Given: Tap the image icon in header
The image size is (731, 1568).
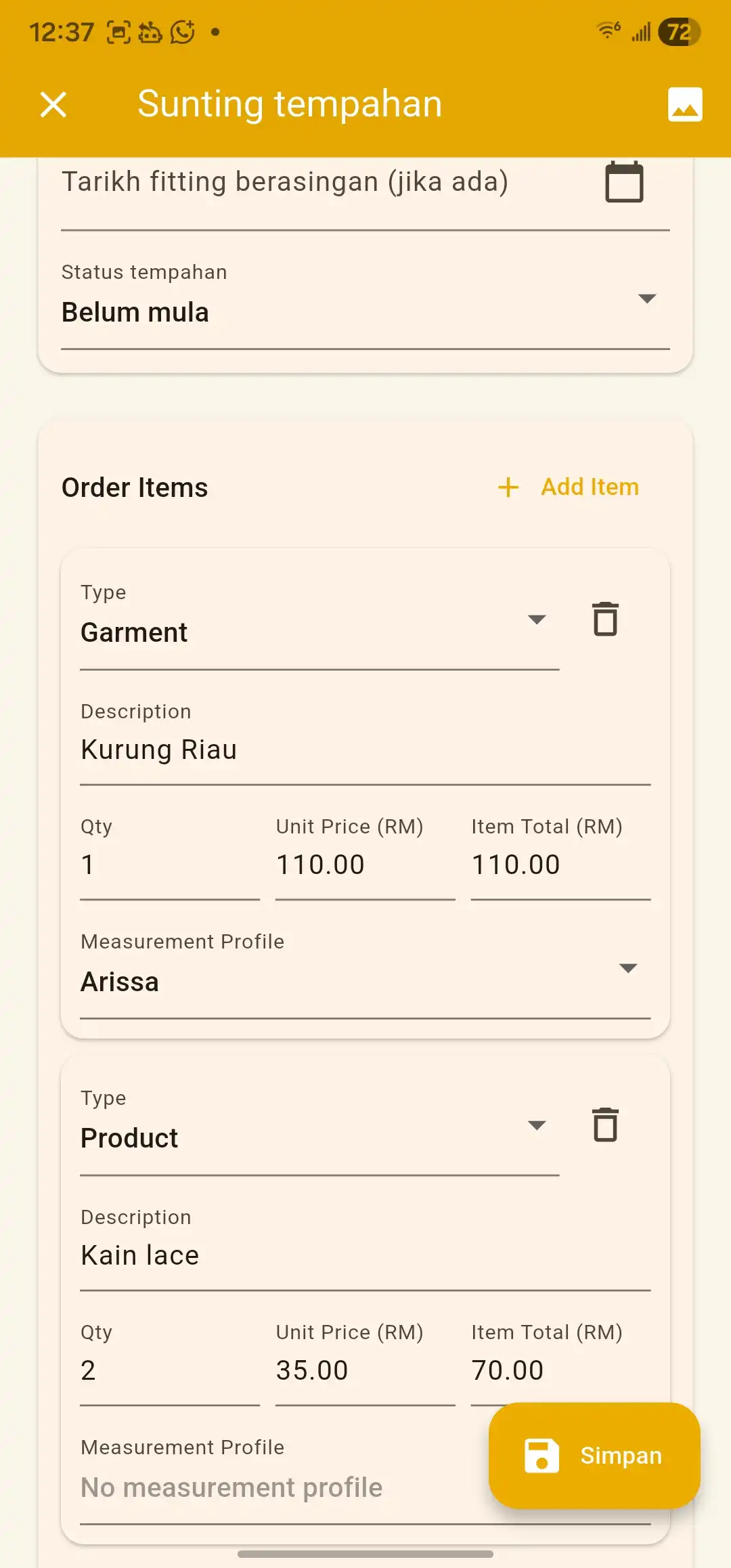Looking at the screenshot, I should (685, 105).
